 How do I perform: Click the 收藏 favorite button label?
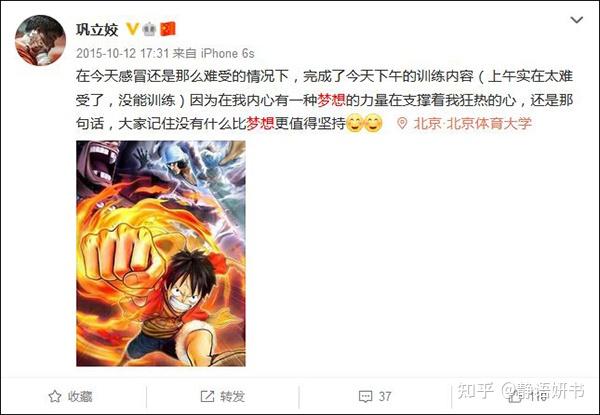coord(80,397)
